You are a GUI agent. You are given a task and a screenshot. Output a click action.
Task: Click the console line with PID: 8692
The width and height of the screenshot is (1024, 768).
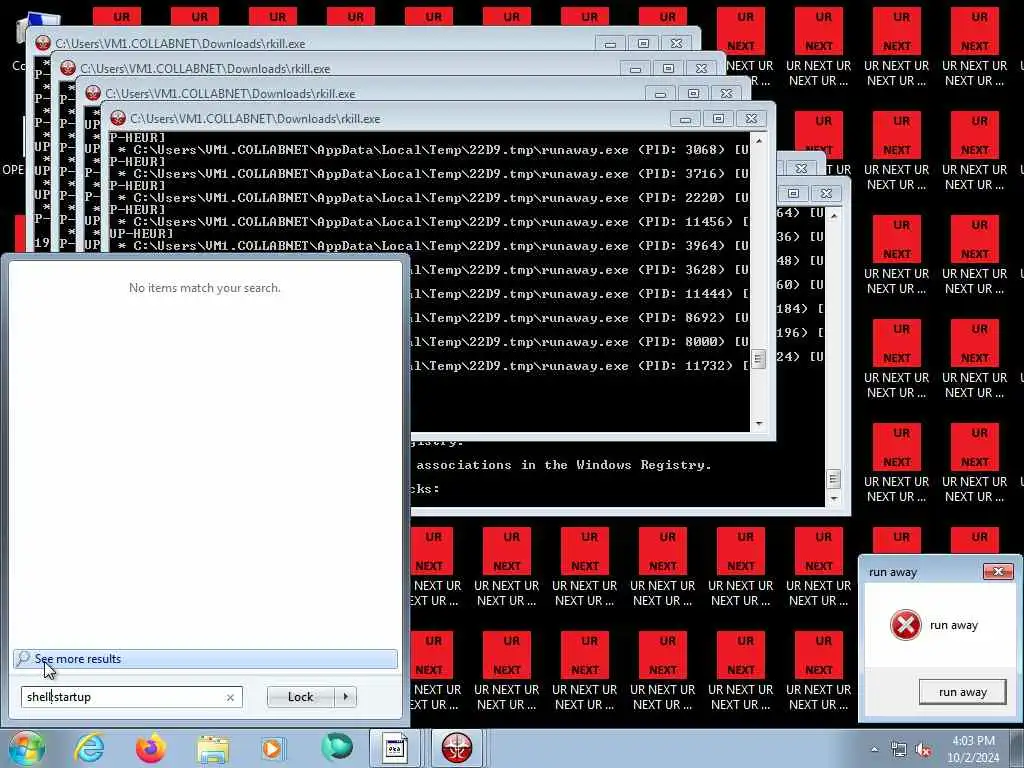[580, 318]
